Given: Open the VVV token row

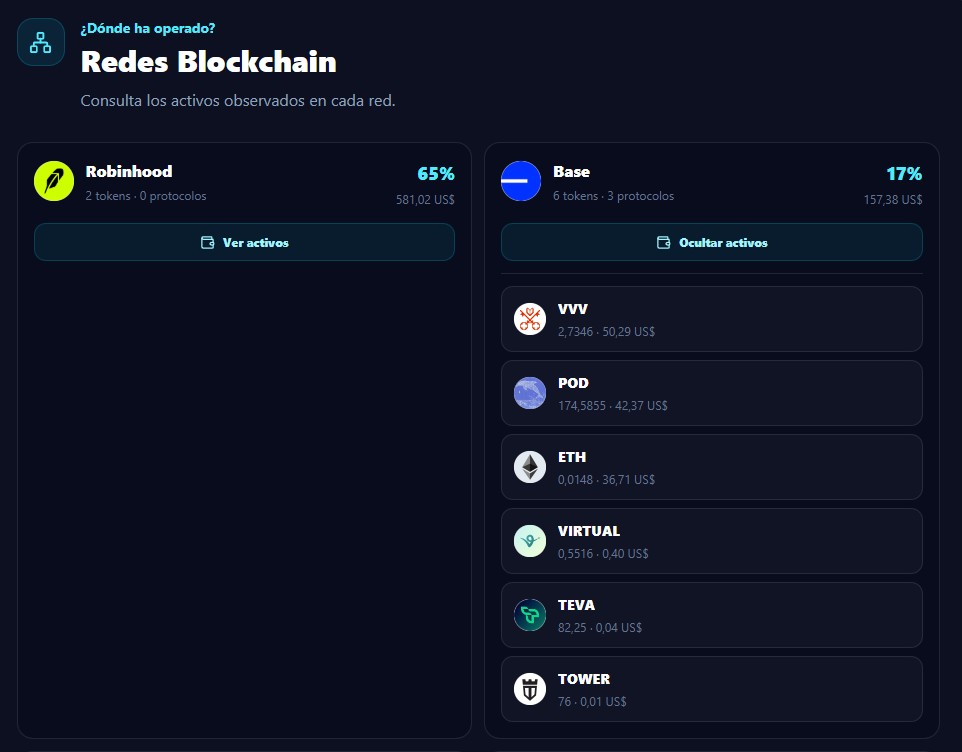Looking at the screenshot, I should coord(712,319).
